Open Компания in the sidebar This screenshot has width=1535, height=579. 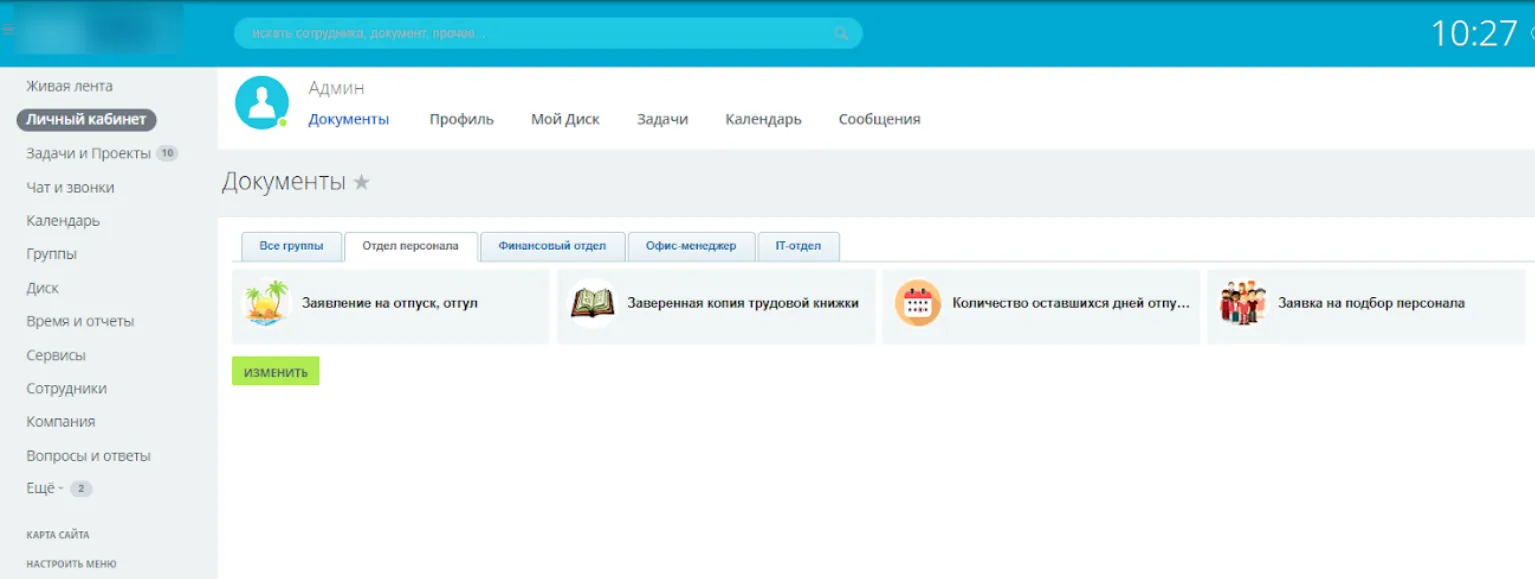click(61, 422)
